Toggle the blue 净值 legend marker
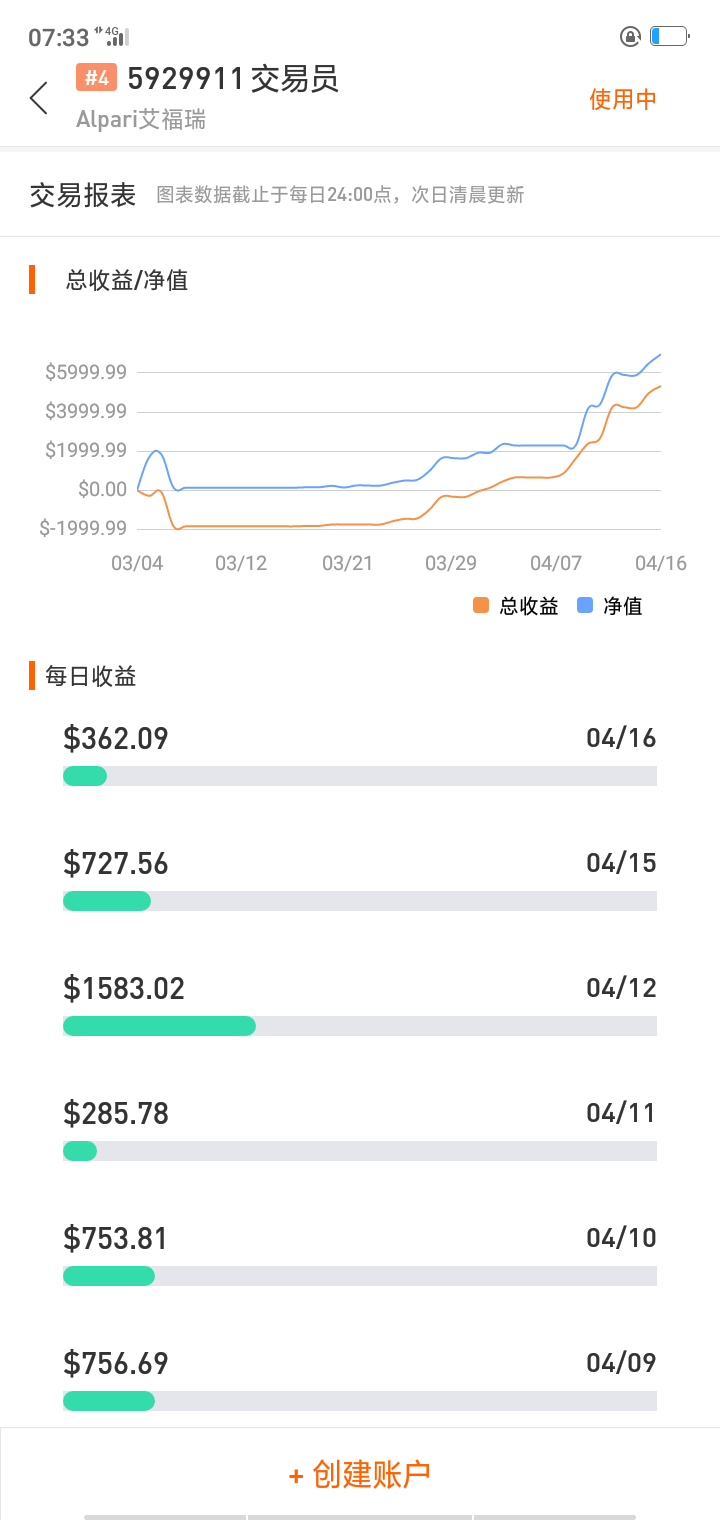 click(x=586, y=606)
